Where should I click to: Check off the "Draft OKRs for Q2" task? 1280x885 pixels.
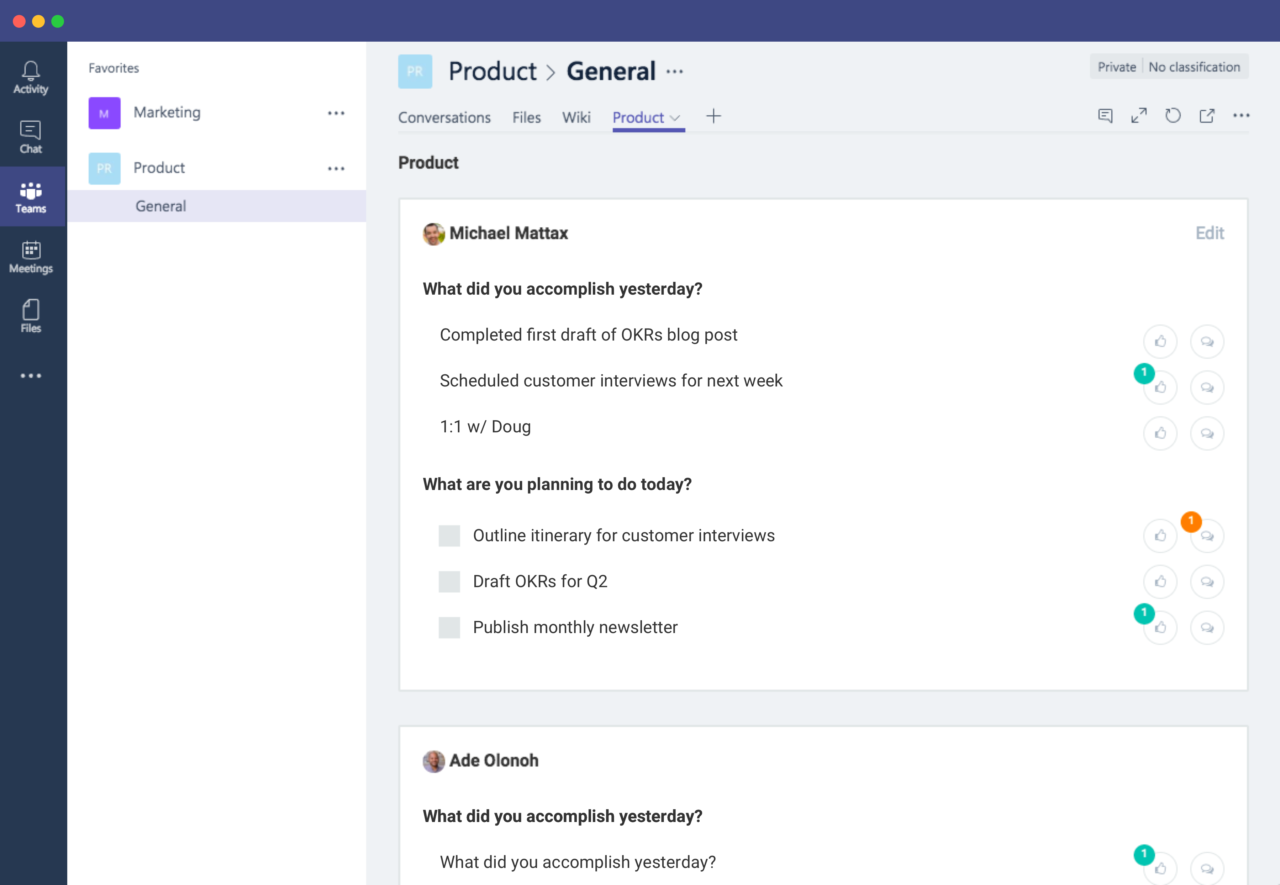pyautogui.click(x=449, y=581)
